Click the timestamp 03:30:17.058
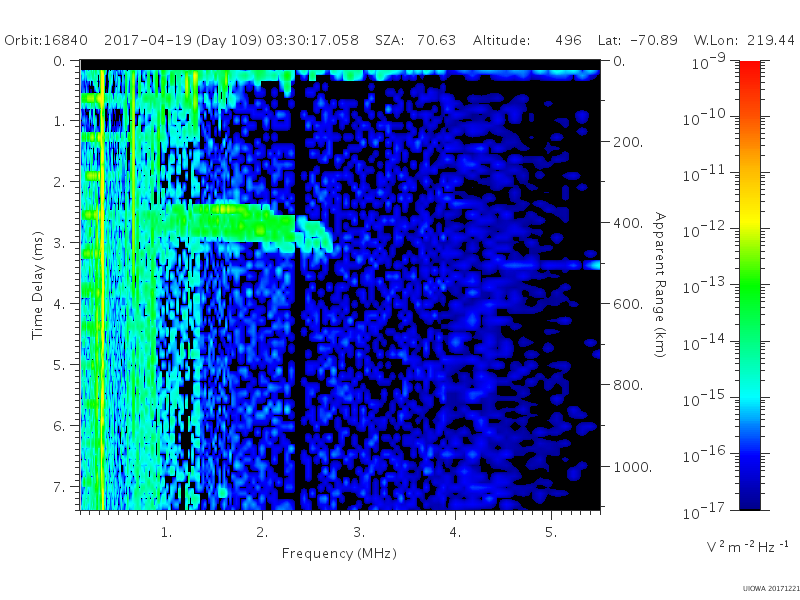 (x=312, y=40)
